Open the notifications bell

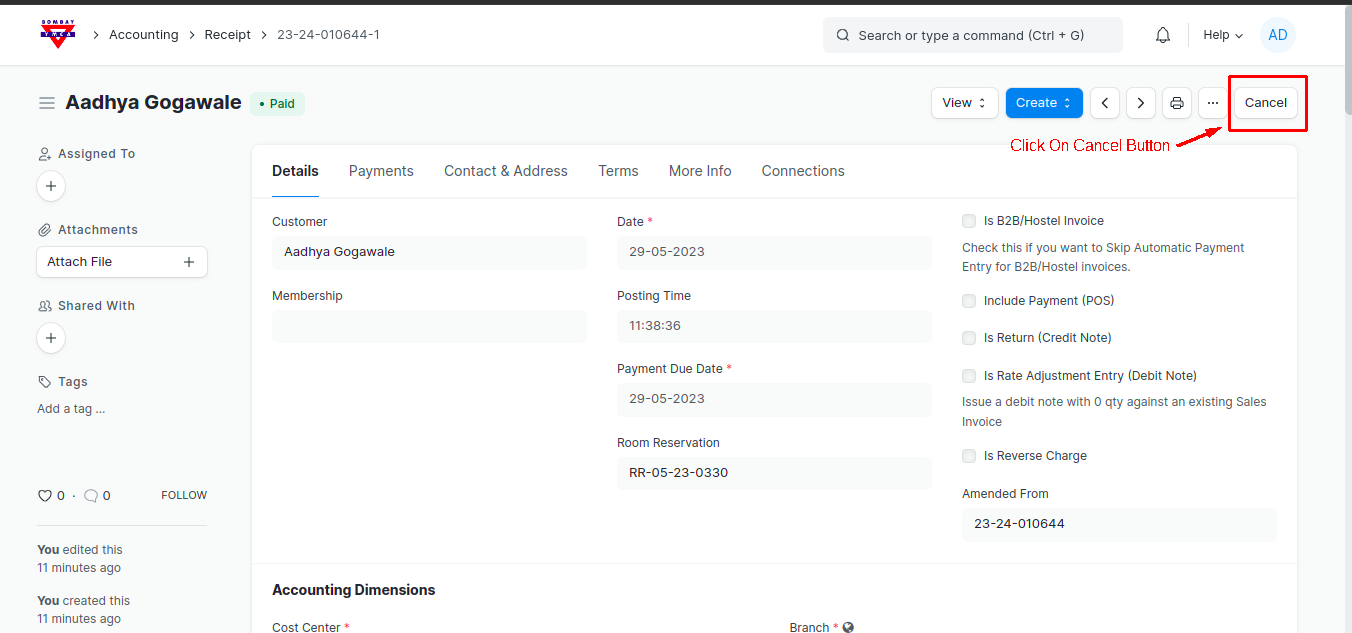tap(1162, 35)
